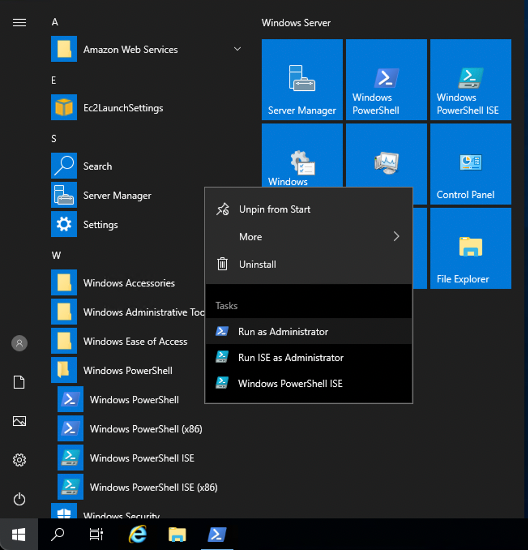Open Documents from the left rail
Viewport: 528px width, 550px height.
19,382
